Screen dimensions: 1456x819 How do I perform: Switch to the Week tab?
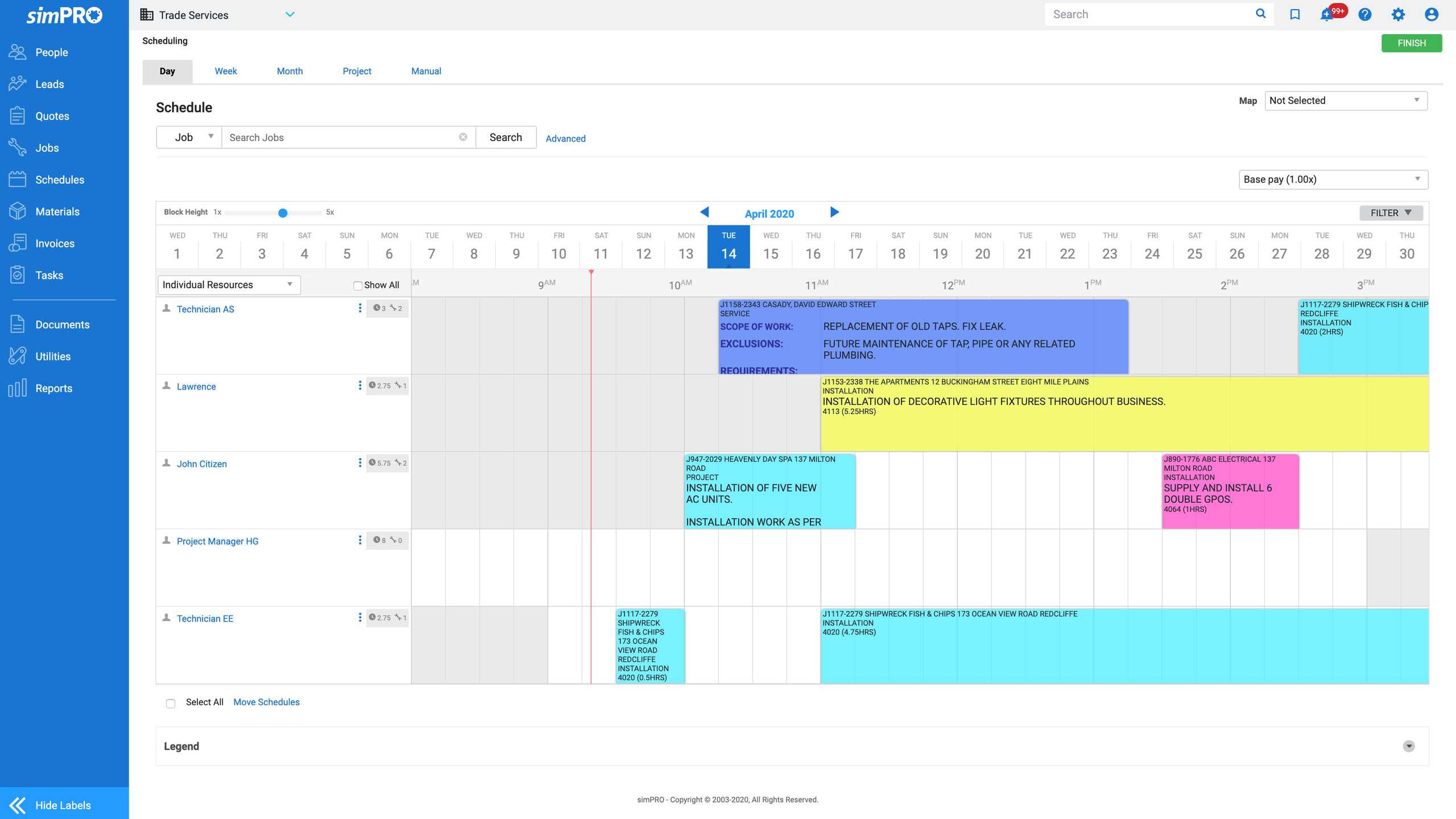point(225,71)
